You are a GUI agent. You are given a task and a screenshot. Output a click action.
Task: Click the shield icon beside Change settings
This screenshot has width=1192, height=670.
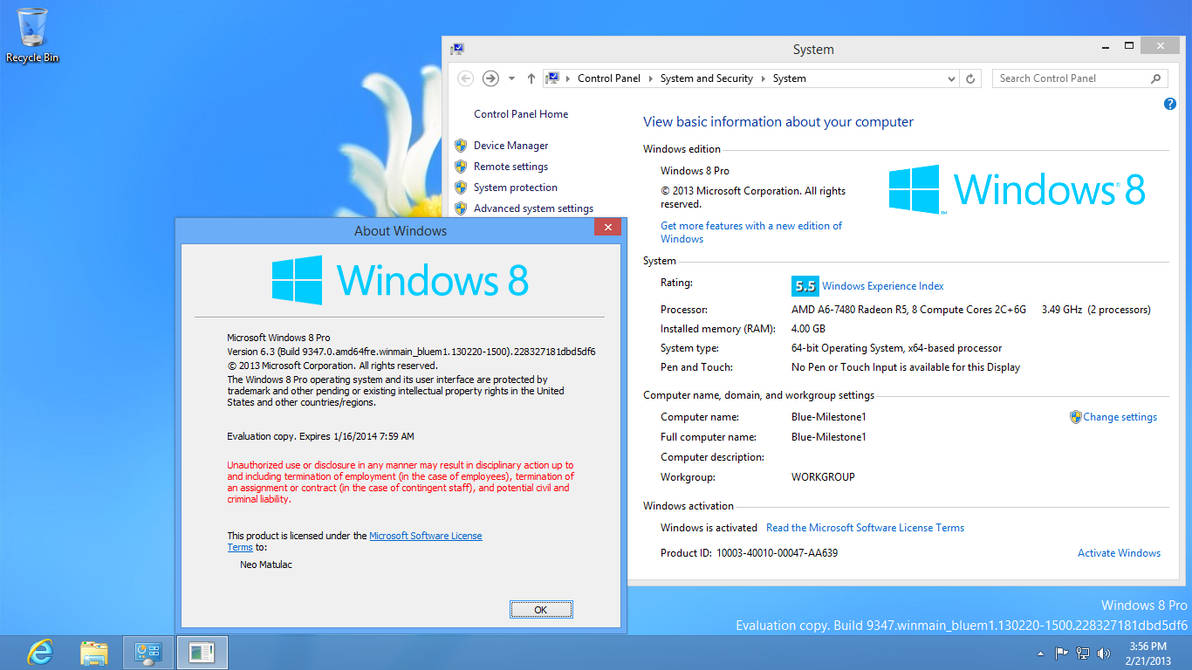(x=1075, y=417)
